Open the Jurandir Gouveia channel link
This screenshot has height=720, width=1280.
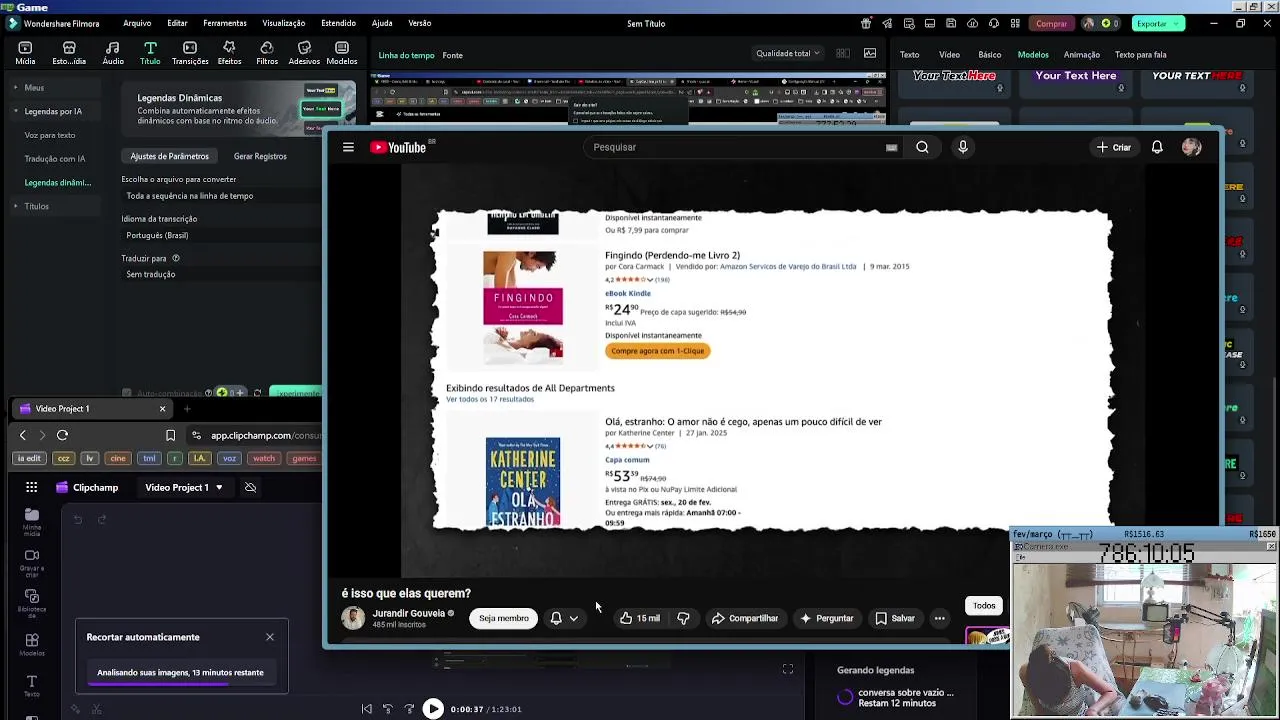coord(409,613)
